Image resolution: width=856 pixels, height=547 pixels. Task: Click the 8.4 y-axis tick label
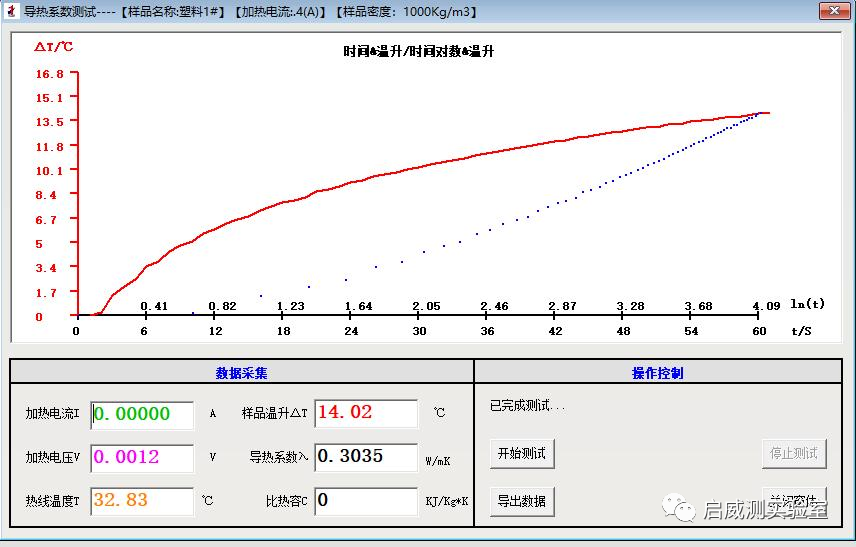coord(46,195)
